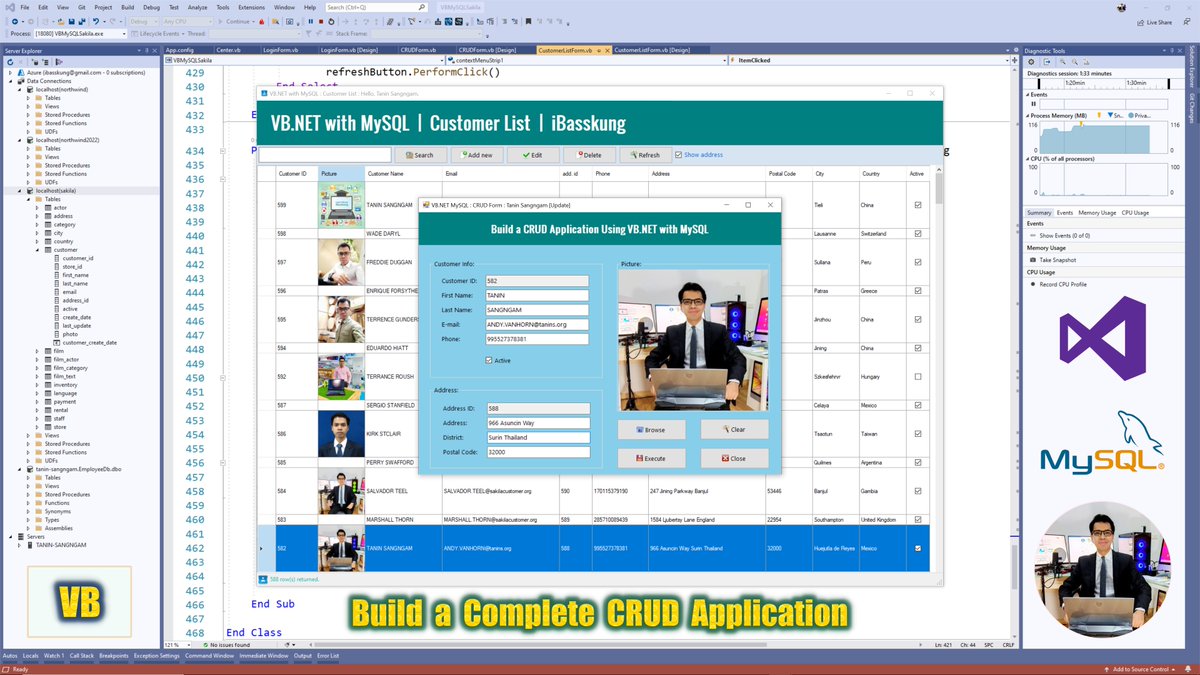
Task: Toggle Active checkbox for KIRK STCLAIR row
Action: click(x=918, y=434)
